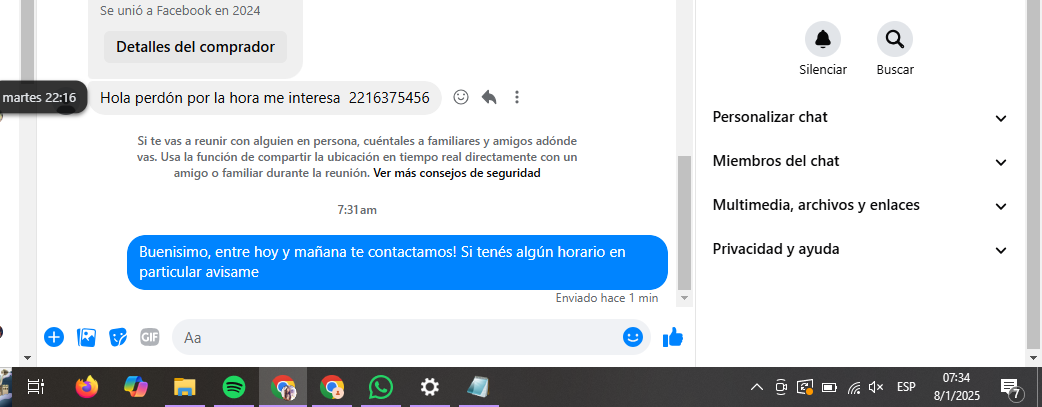Click the Silenciar bell icon
This screenshot has width=1042, height=407.
823,39
